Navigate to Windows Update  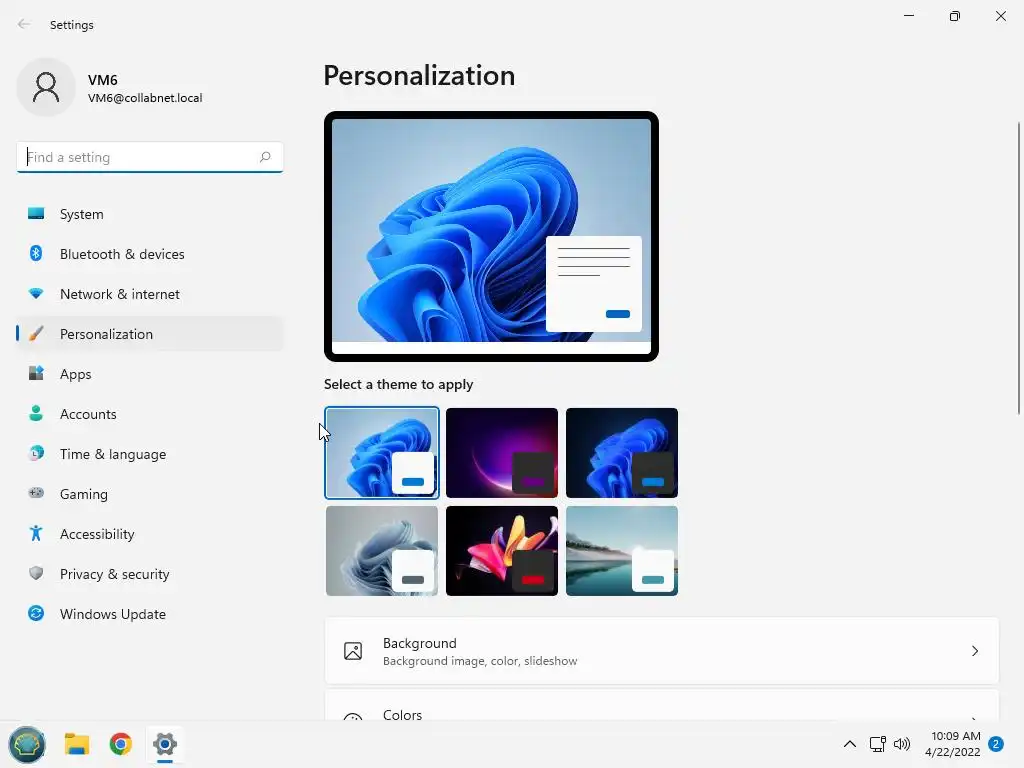coord(150,613)
